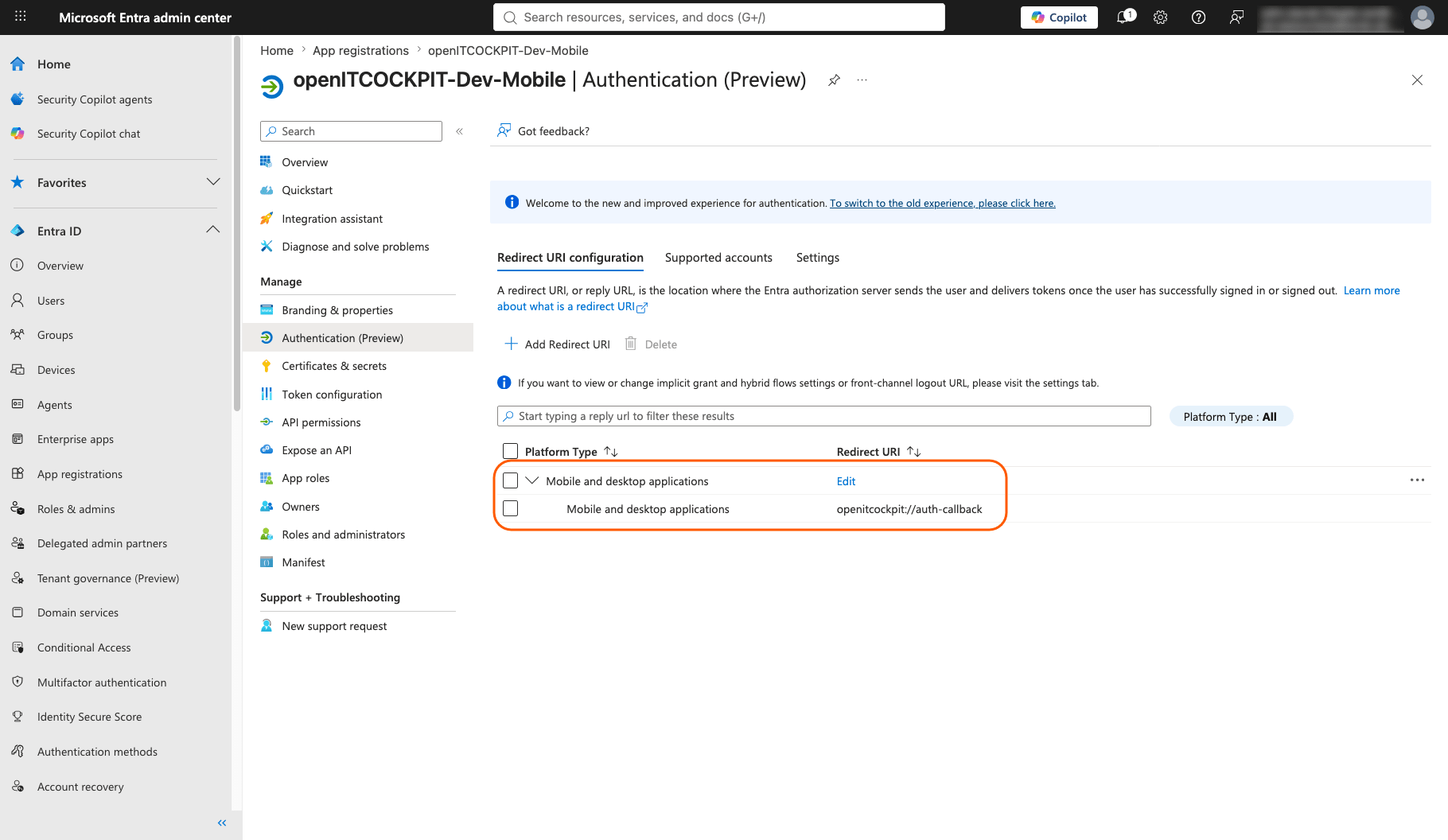Click the plus icon for Add Redirect URI

coord(512,344)
